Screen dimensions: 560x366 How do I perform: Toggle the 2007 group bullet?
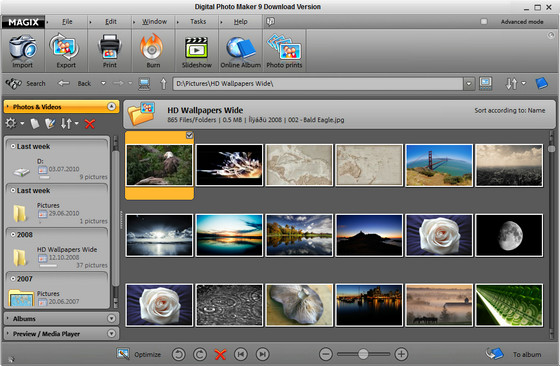click(13, 279)
